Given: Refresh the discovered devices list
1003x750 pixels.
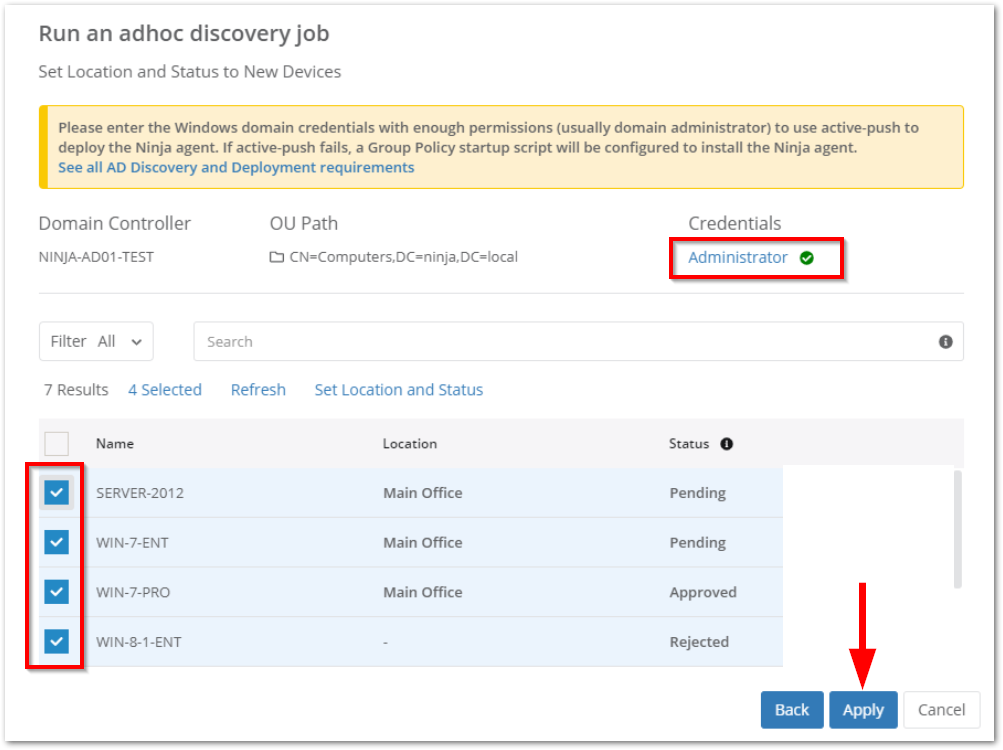Looking at the screenshot, I should pyautogui.click(x=258, y=390).
